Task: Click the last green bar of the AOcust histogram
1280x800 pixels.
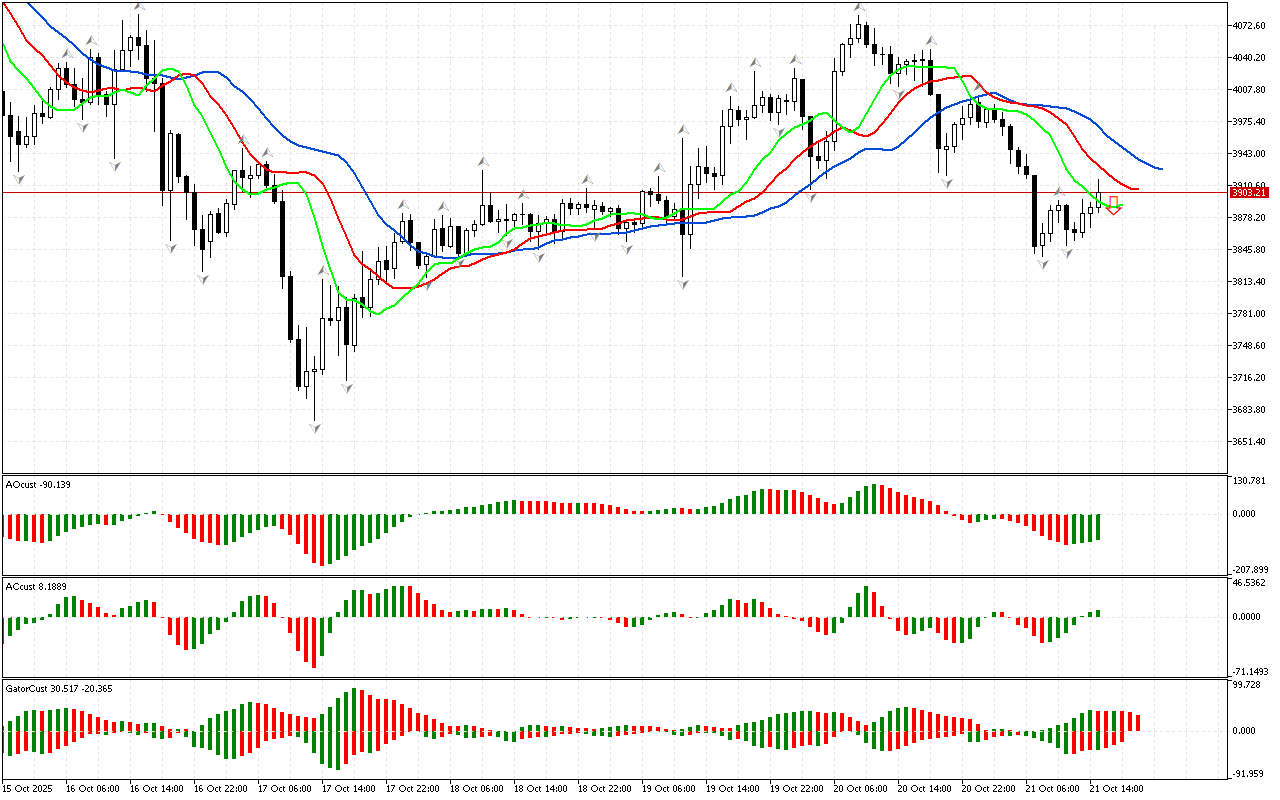Action: tap(1097, 527)
